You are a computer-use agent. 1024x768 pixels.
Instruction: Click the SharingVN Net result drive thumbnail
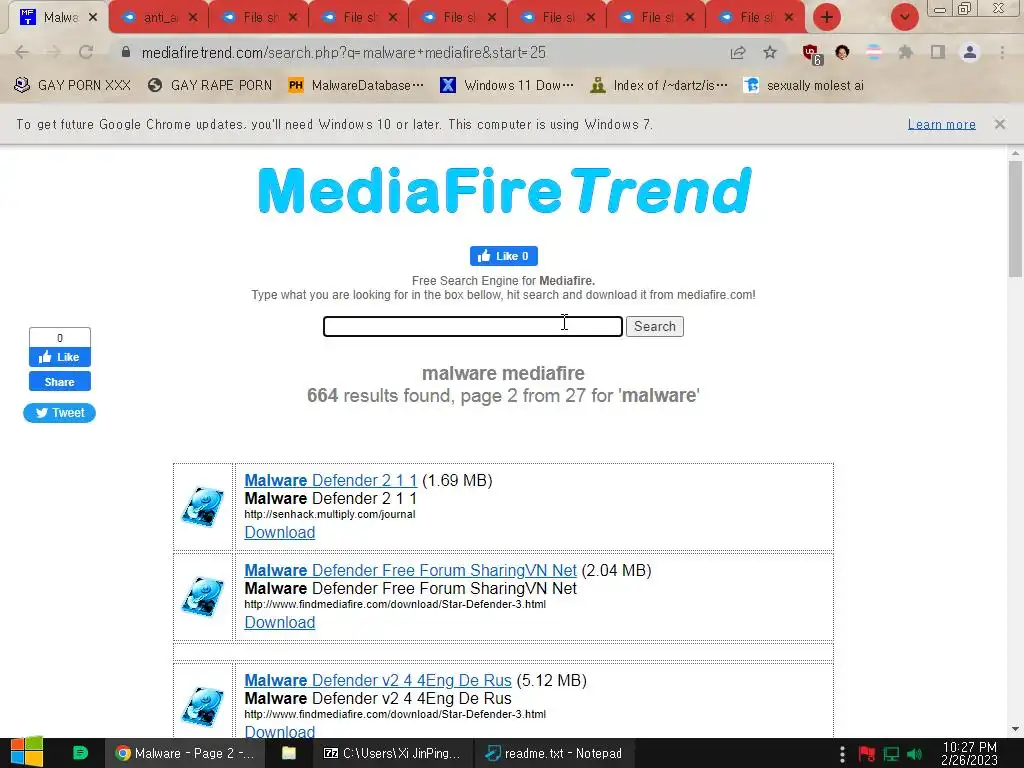[203, 596]
